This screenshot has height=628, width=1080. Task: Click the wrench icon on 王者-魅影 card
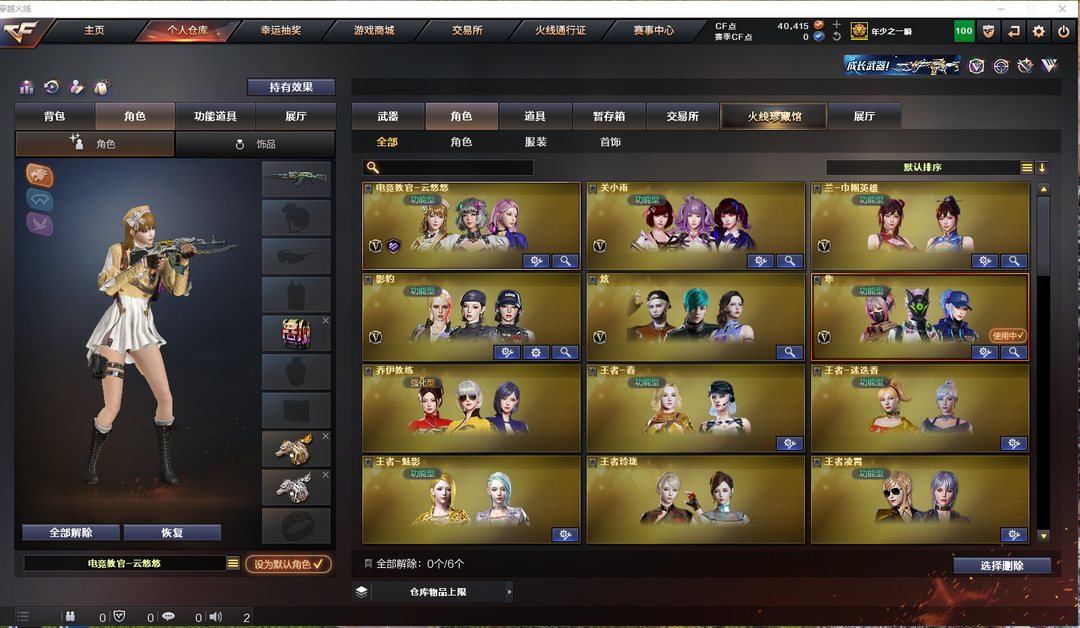coord(565,534)
